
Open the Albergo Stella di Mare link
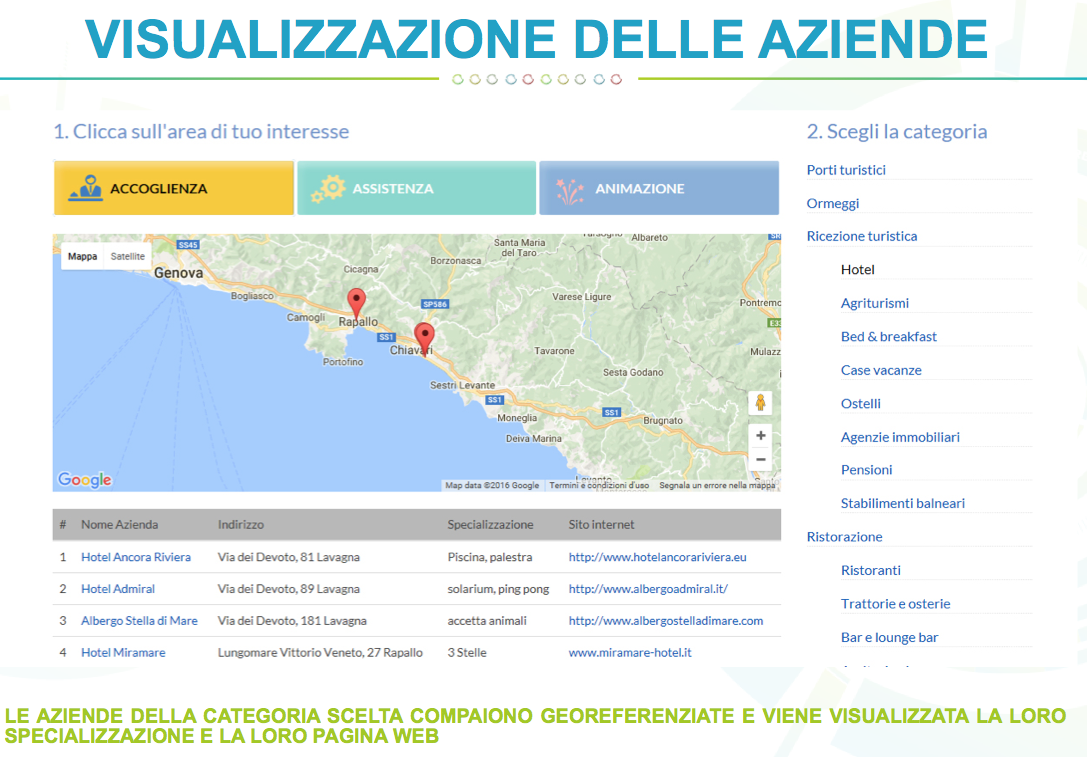[139, 620]
